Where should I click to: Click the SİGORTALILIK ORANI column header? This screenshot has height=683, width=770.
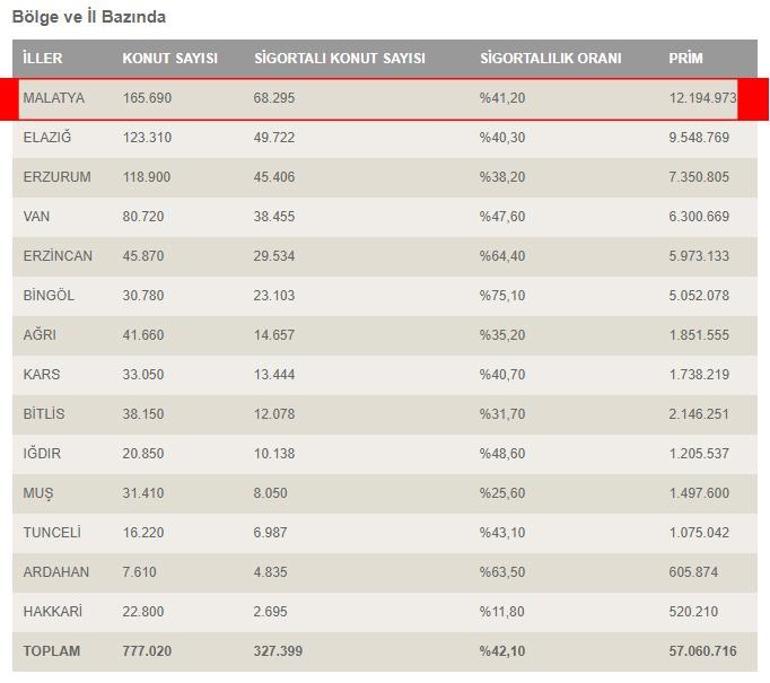tap(550, 58)
